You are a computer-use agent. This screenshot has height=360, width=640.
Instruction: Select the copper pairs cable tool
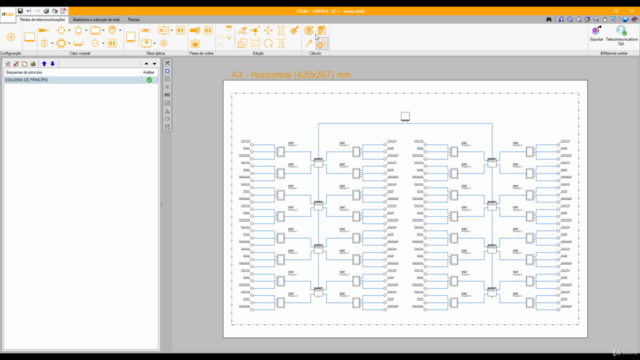pos(195,30)
